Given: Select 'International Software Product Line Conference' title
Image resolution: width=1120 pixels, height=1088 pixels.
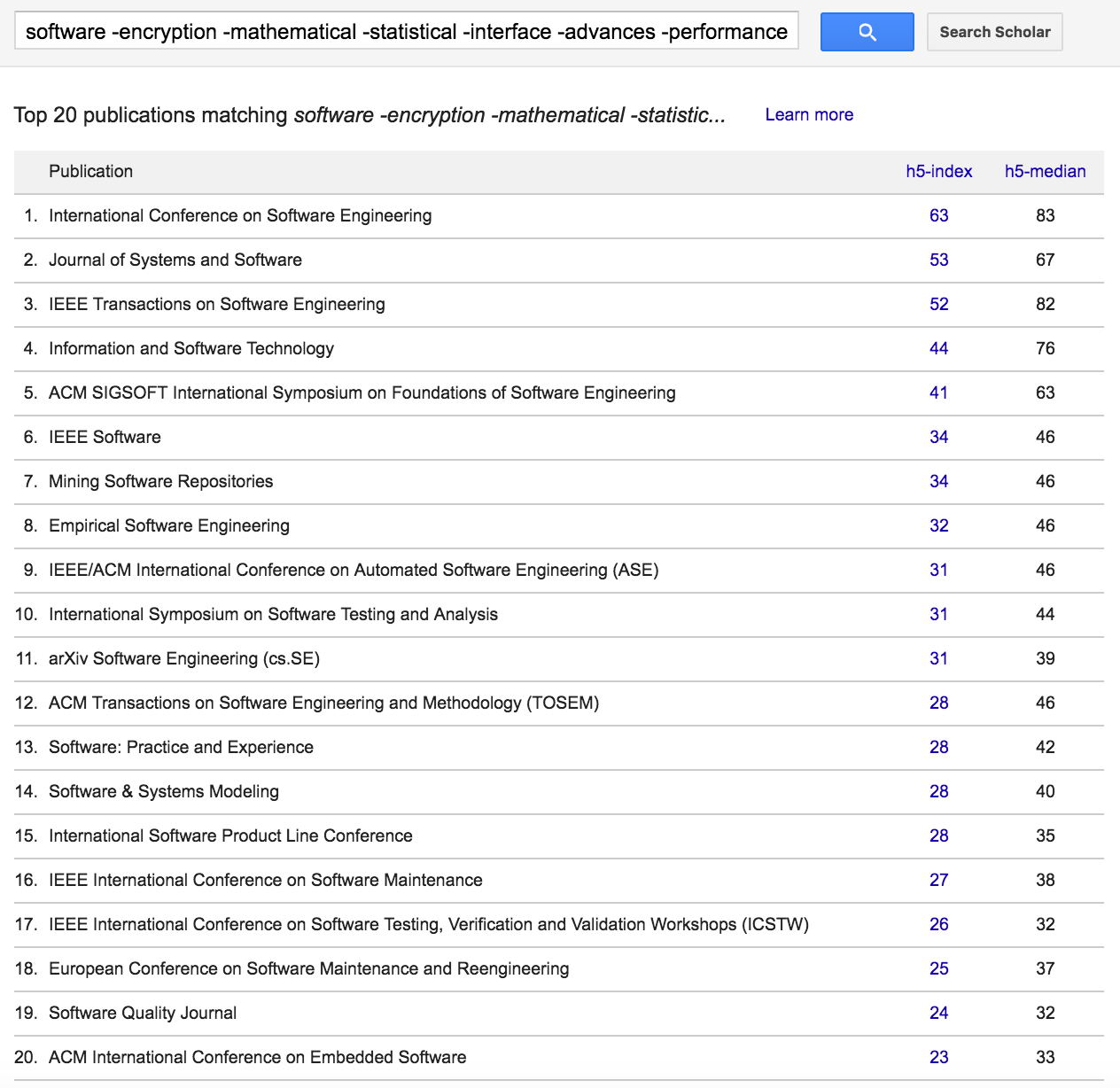Looking at the screenshot, I should point(230,835).
